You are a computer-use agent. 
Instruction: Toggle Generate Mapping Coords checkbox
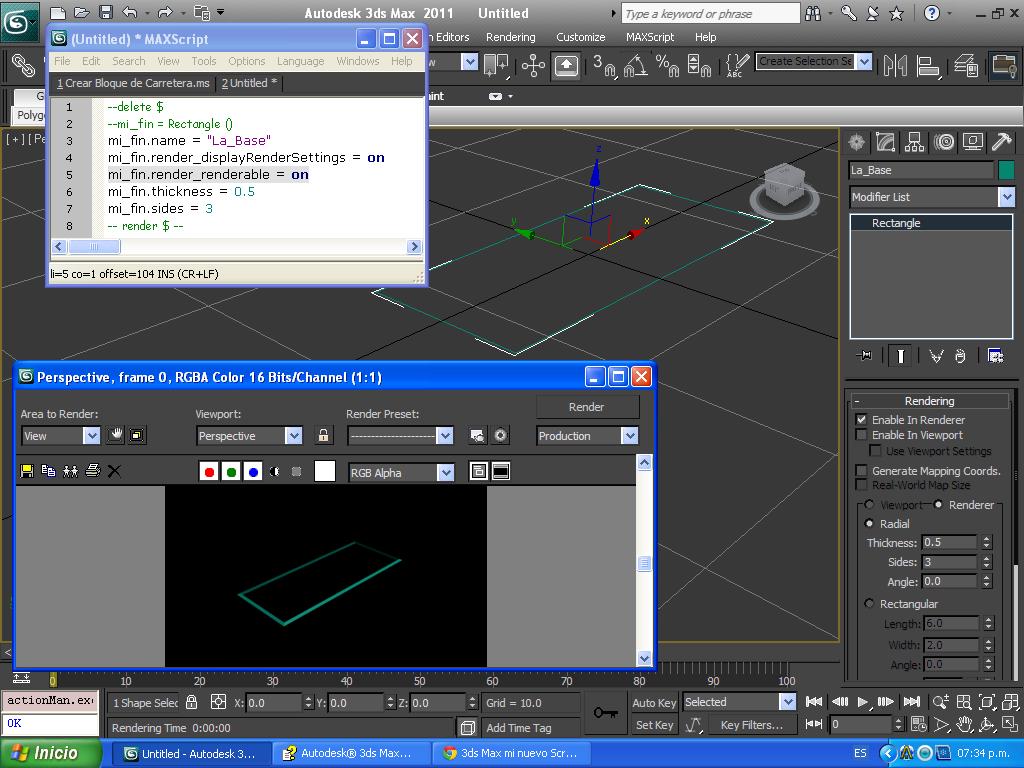(861, 470)
